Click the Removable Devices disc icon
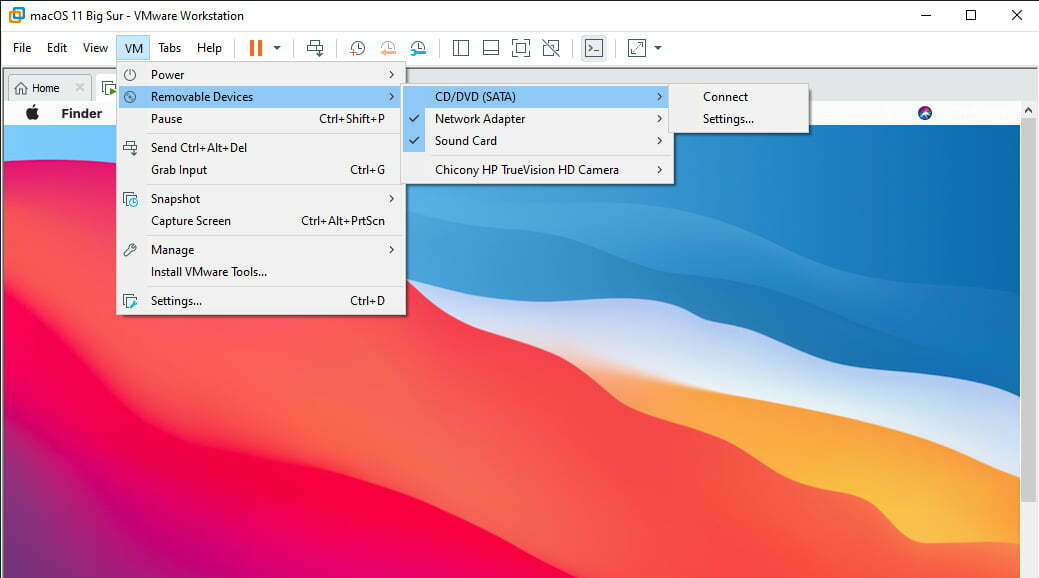 tap(131, 97)
